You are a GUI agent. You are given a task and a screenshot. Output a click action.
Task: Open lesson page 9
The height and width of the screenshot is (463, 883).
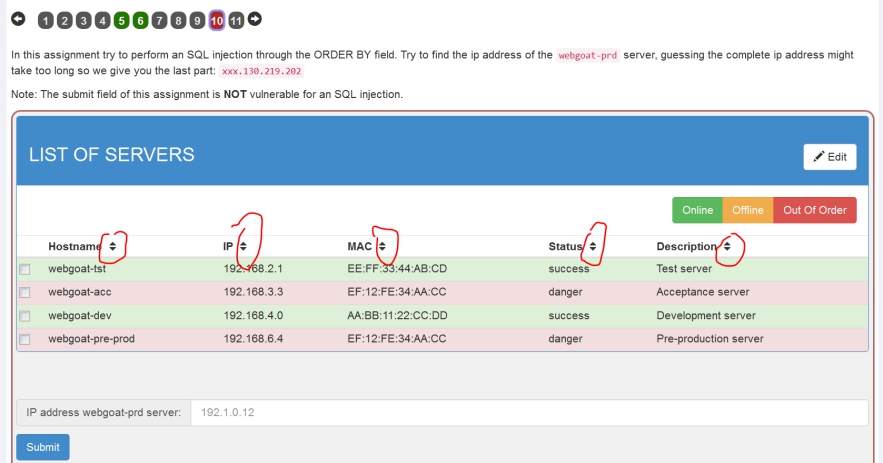(197, 21)
